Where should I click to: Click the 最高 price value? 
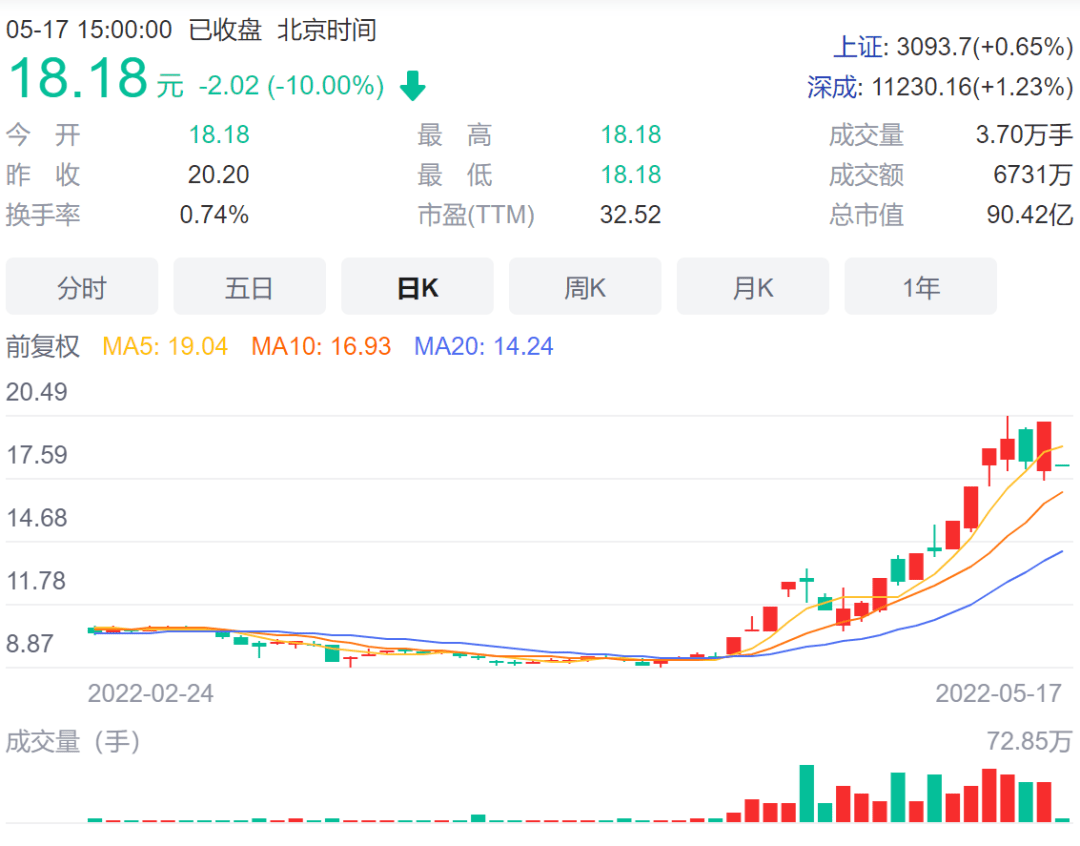click(630, 134)
